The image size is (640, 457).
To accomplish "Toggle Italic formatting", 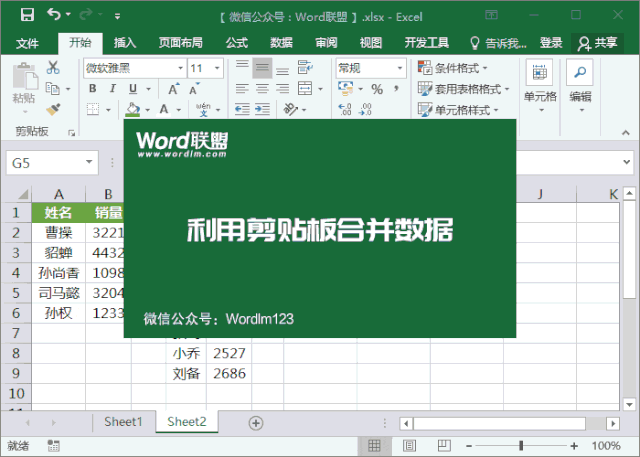I will click(x=113, y=89).
